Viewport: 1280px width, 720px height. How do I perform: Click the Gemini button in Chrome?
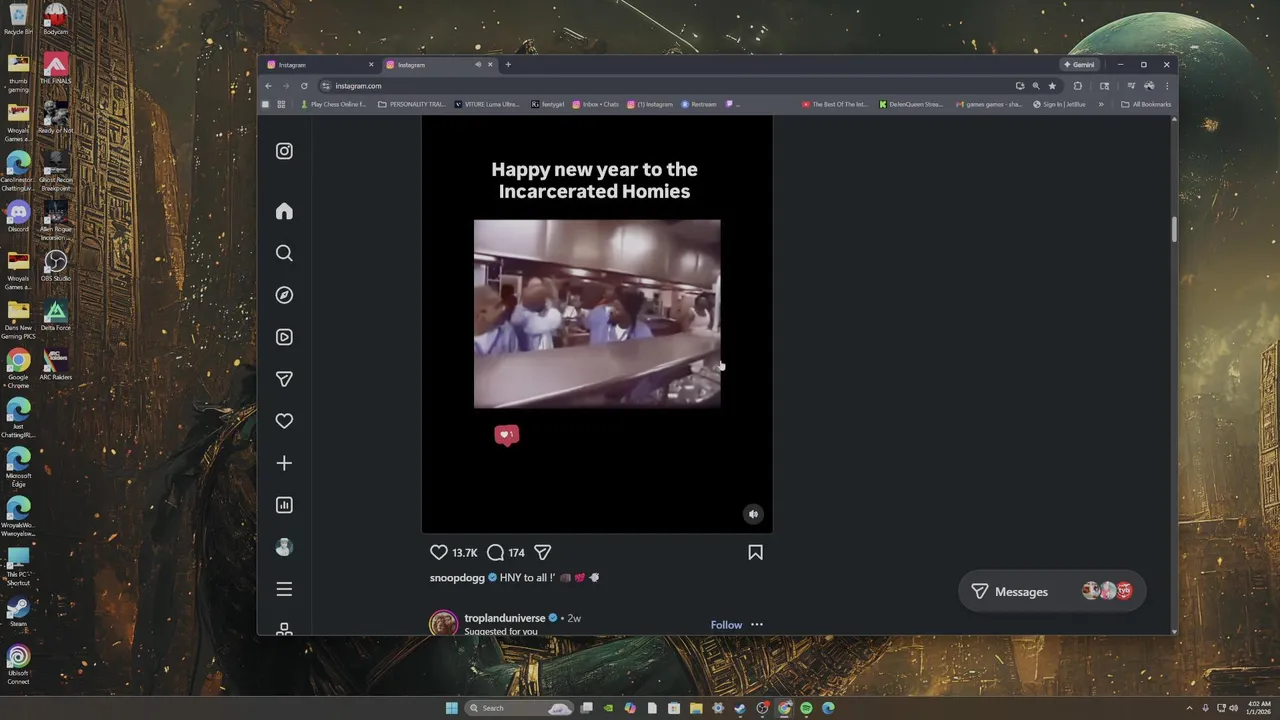click(x=1080, y=65)
